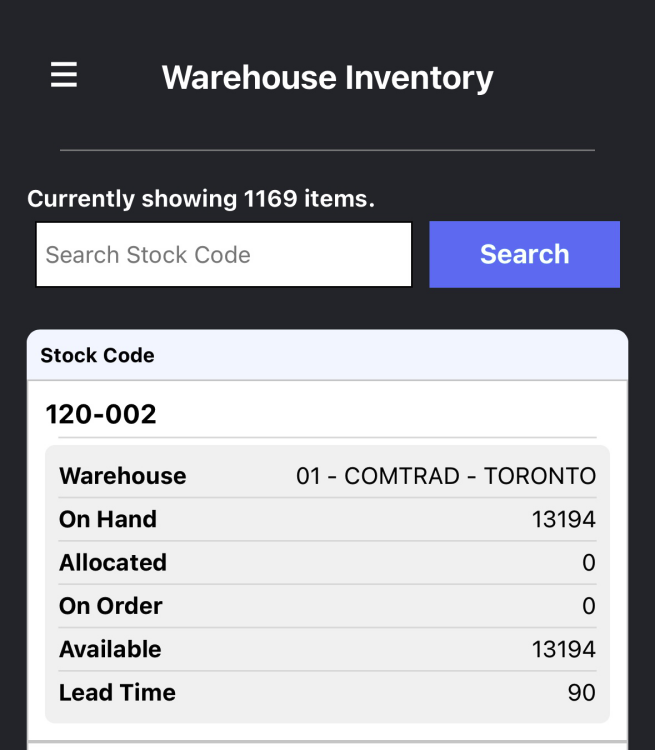Image resolution: width=655 pixels, height=750 pixels.
Task: Click the Warehouse row label
Action: coord(123,476)
